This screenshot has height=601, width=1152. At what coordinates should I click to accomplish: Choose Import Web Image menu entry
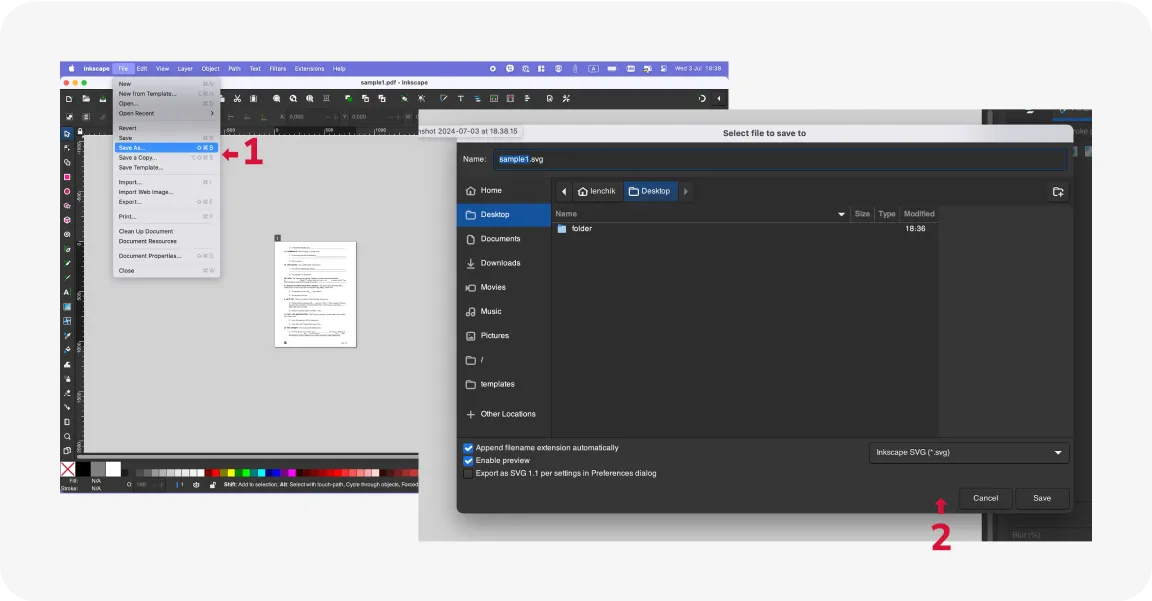pos(166,192)
